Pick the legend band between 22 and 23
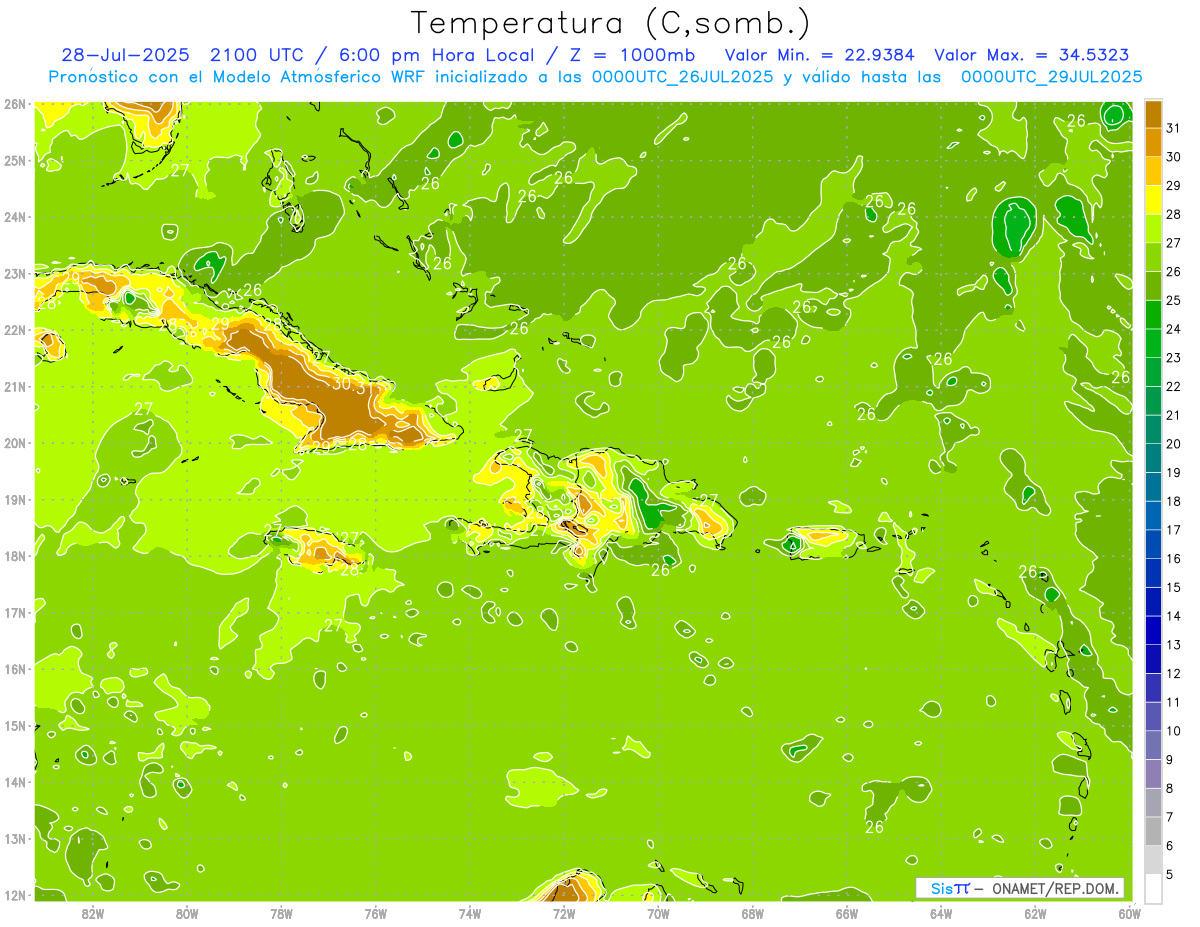 [1153, 372]
